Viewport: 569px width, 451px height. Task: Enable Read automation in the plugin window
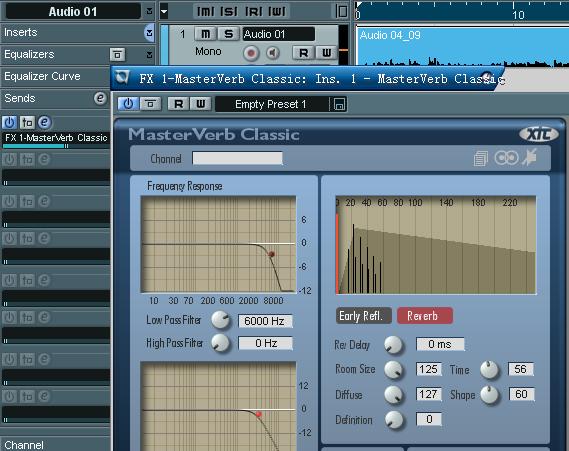coord(179,104)
